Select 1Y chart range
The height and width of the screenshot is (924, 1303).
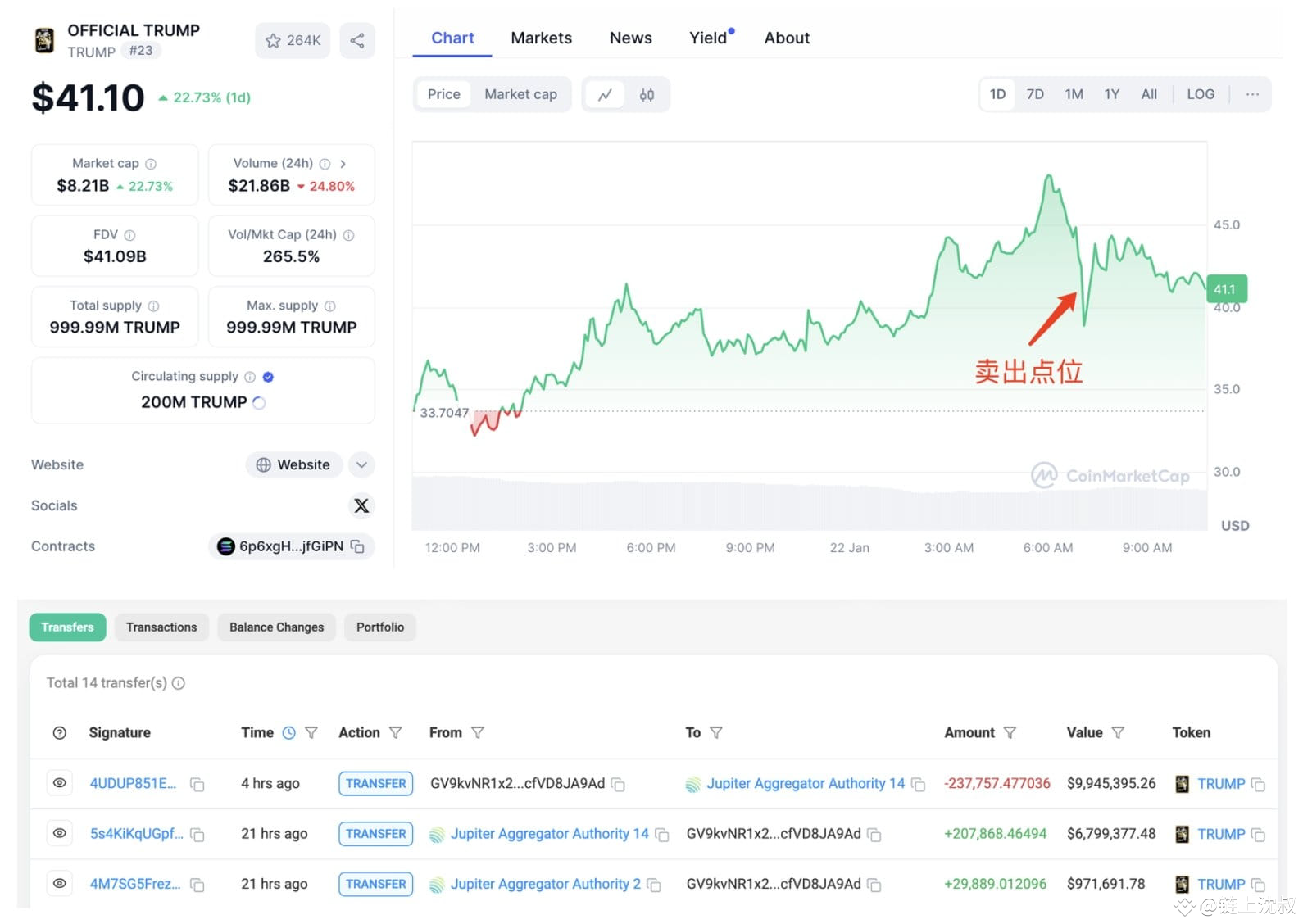[1111, 94]
